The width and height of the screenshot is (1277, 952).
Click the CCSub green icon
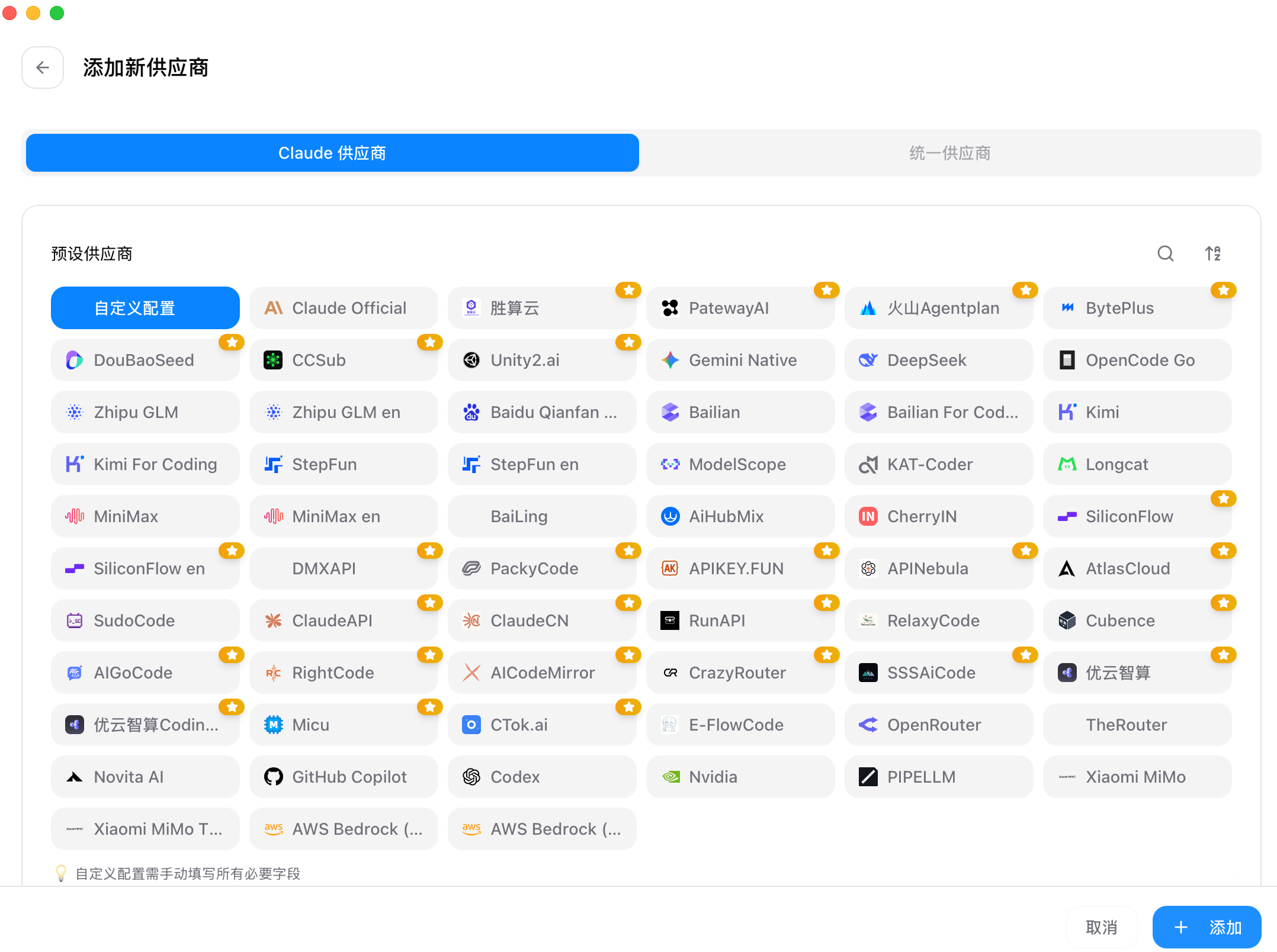pos(273,360)
